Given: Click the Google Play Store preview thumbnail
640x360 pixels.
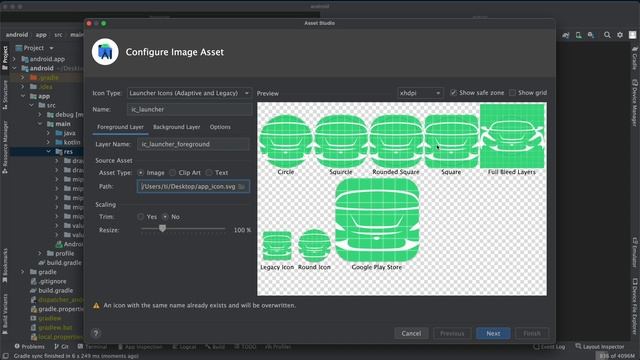Looking at the screenshot, I should click(377, 220).
